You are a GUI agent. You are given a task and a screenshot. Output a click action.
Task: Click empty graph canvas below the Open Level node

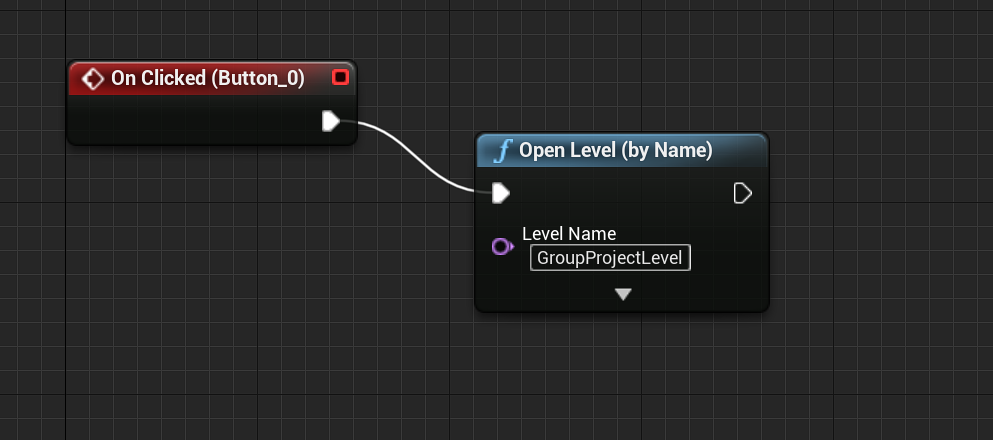click(620, 380)
